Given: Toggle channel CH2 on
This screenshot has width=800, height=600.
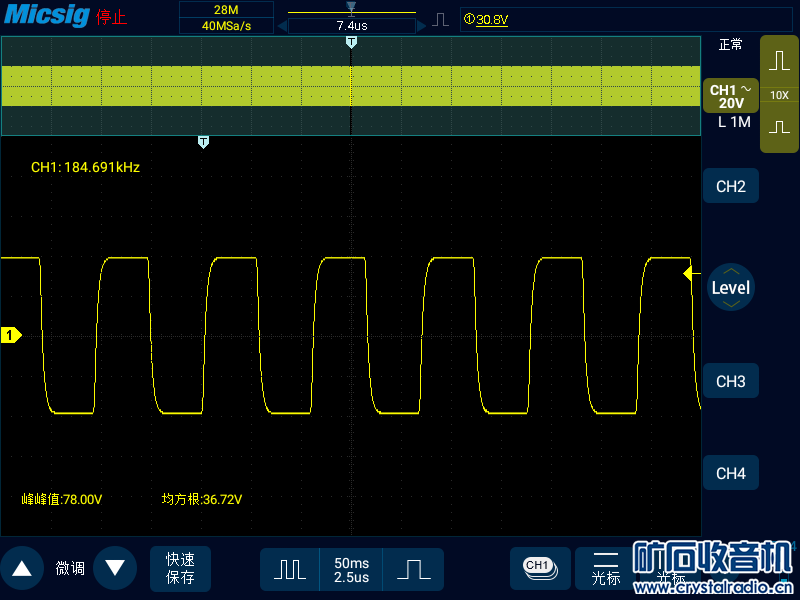Looking at the screenshot, I should point(731,187).
